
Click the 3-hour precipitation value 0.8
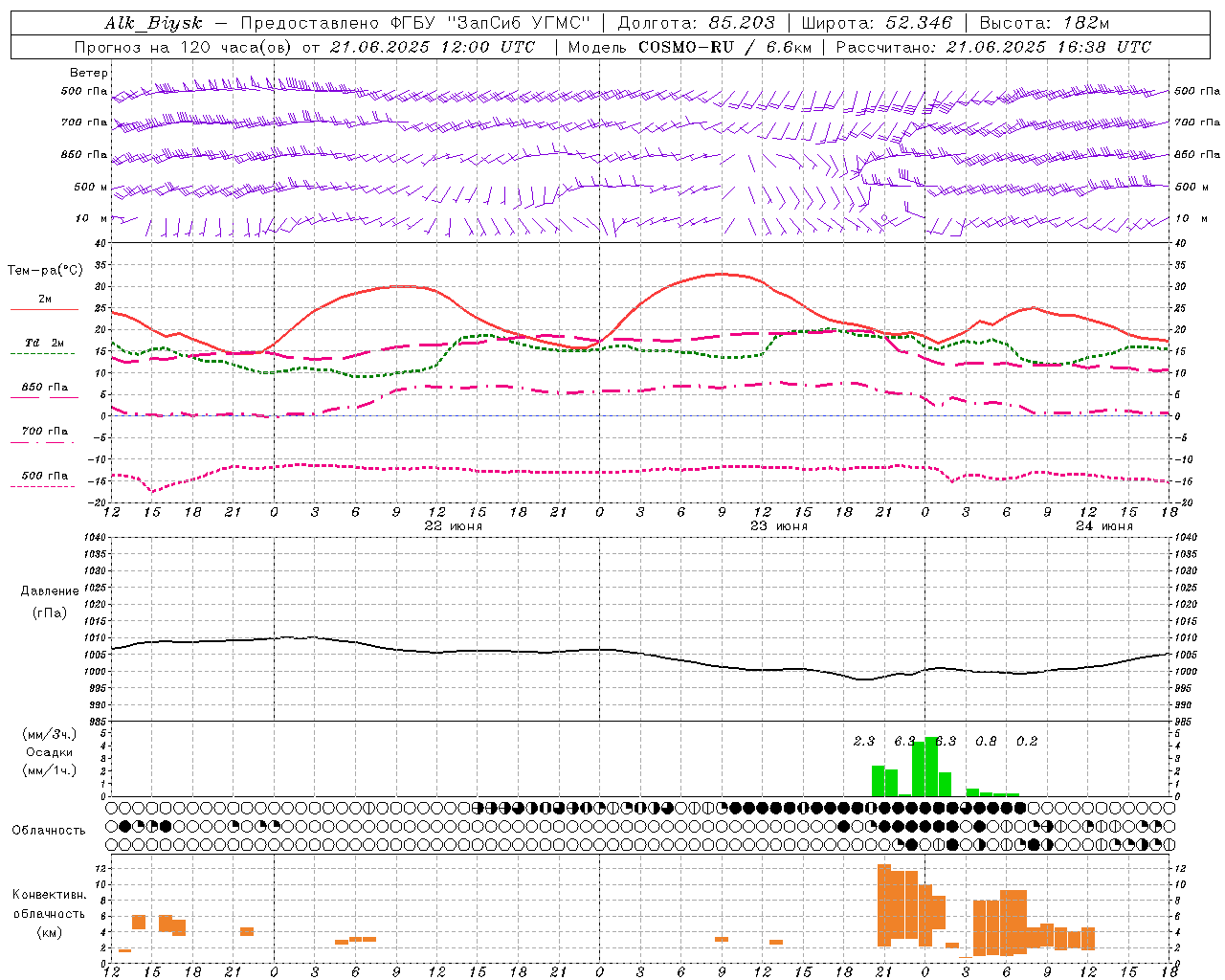tap(986, 742)
